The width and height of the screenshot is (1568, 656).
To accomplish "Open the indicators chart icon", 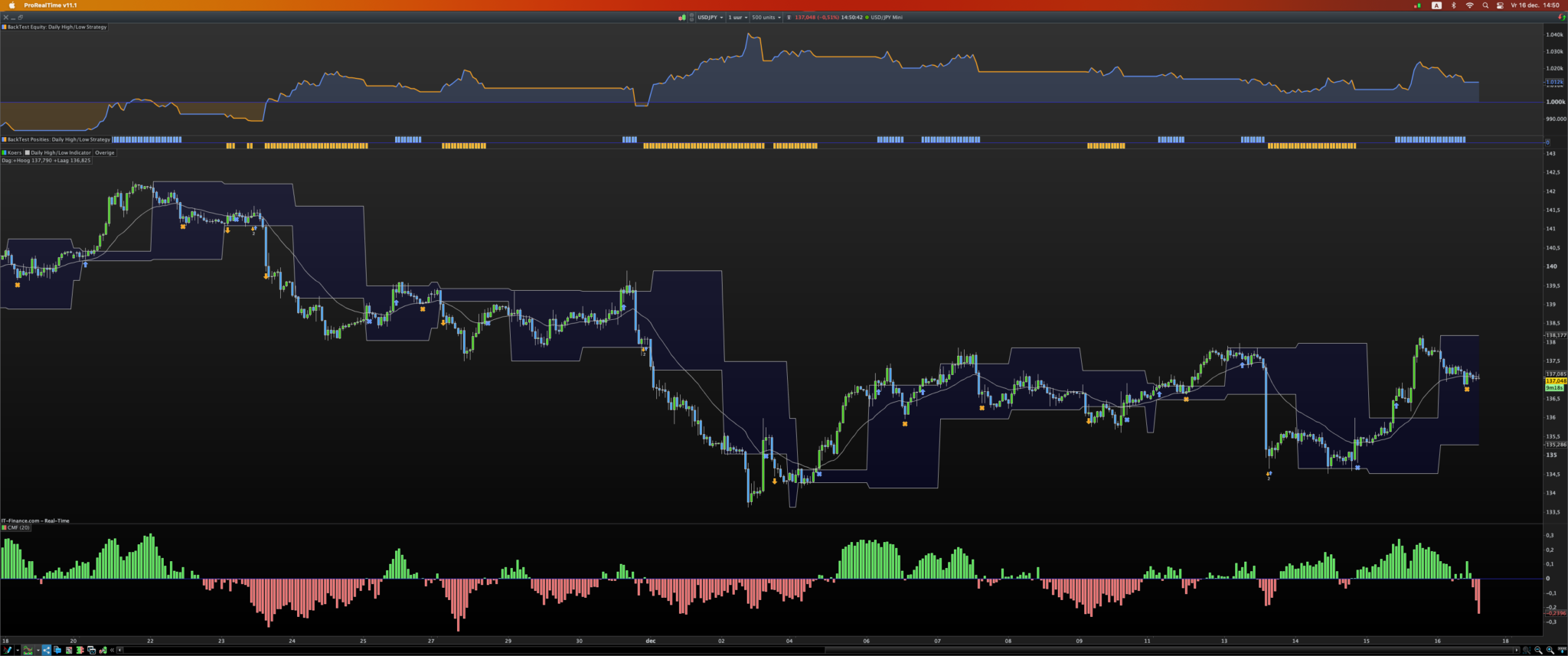I will 28,650.
